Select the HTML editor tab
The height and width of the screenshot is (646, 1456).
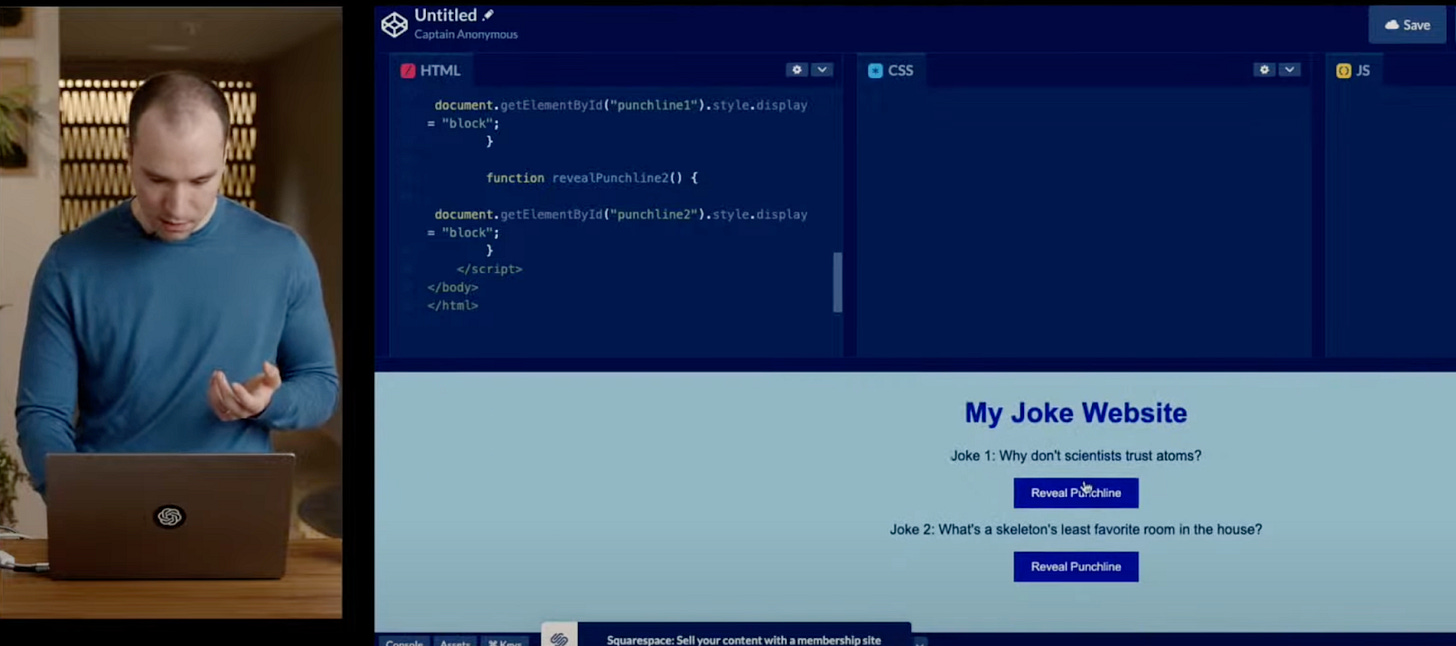(x=431, y=70)
